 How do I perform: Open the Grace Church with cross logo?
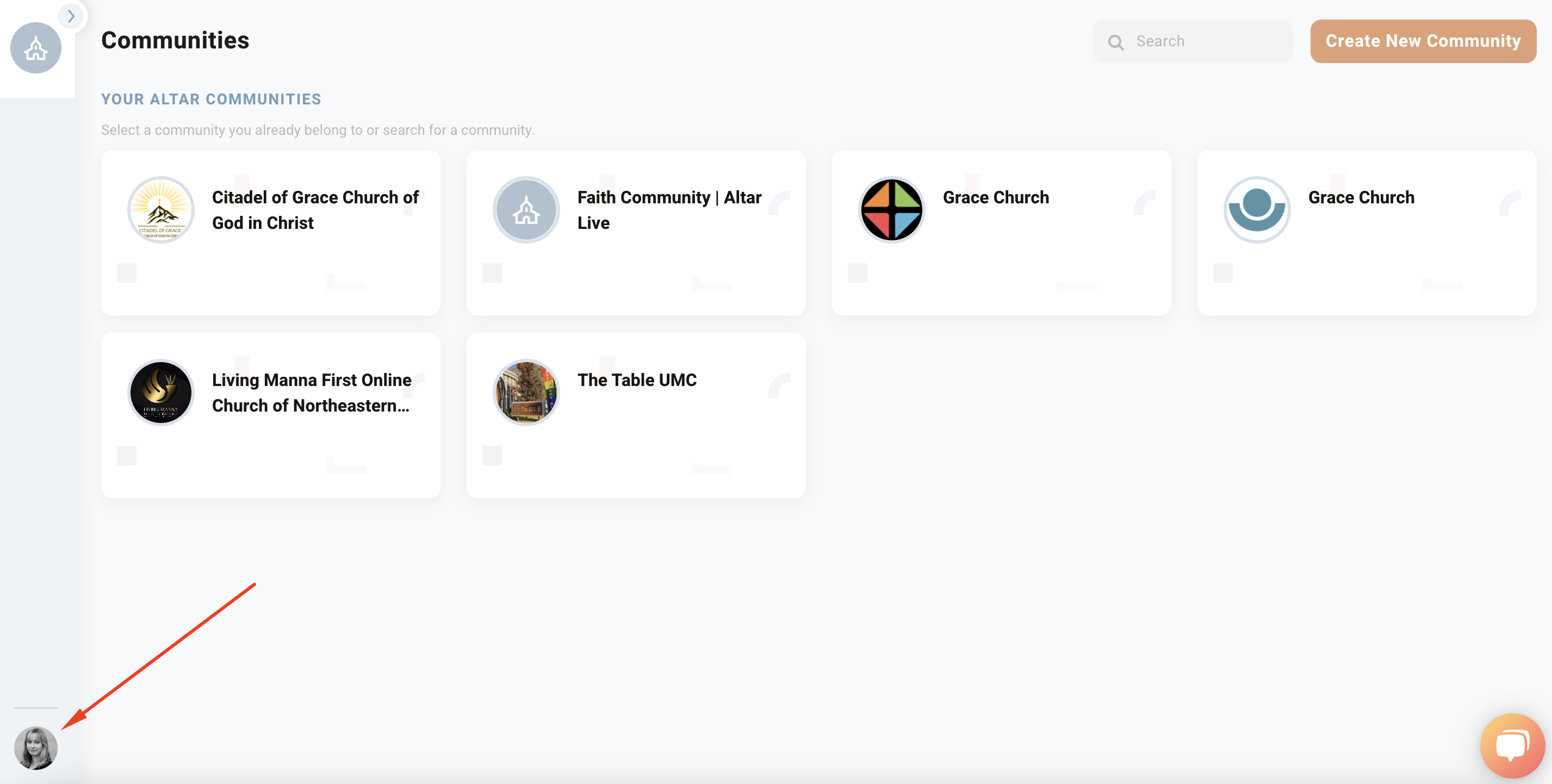point(995,197)
